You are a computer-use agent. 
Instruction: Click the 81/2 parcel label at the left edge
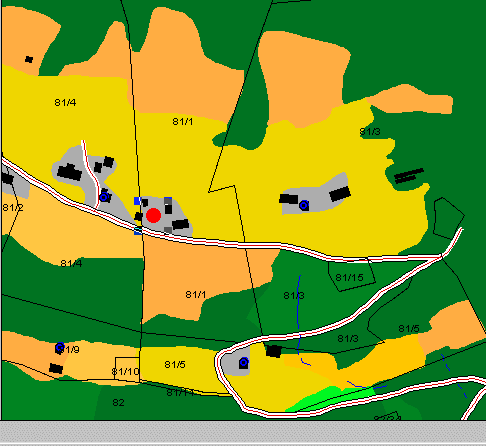tap(13, 208)
